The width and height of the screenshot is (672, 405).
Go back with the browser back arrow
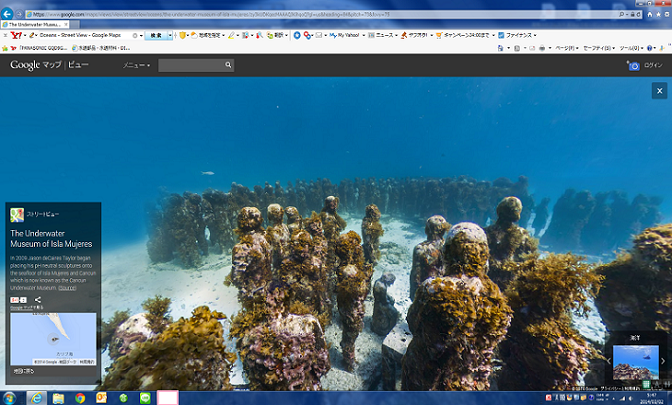click(x=7, y=14)
